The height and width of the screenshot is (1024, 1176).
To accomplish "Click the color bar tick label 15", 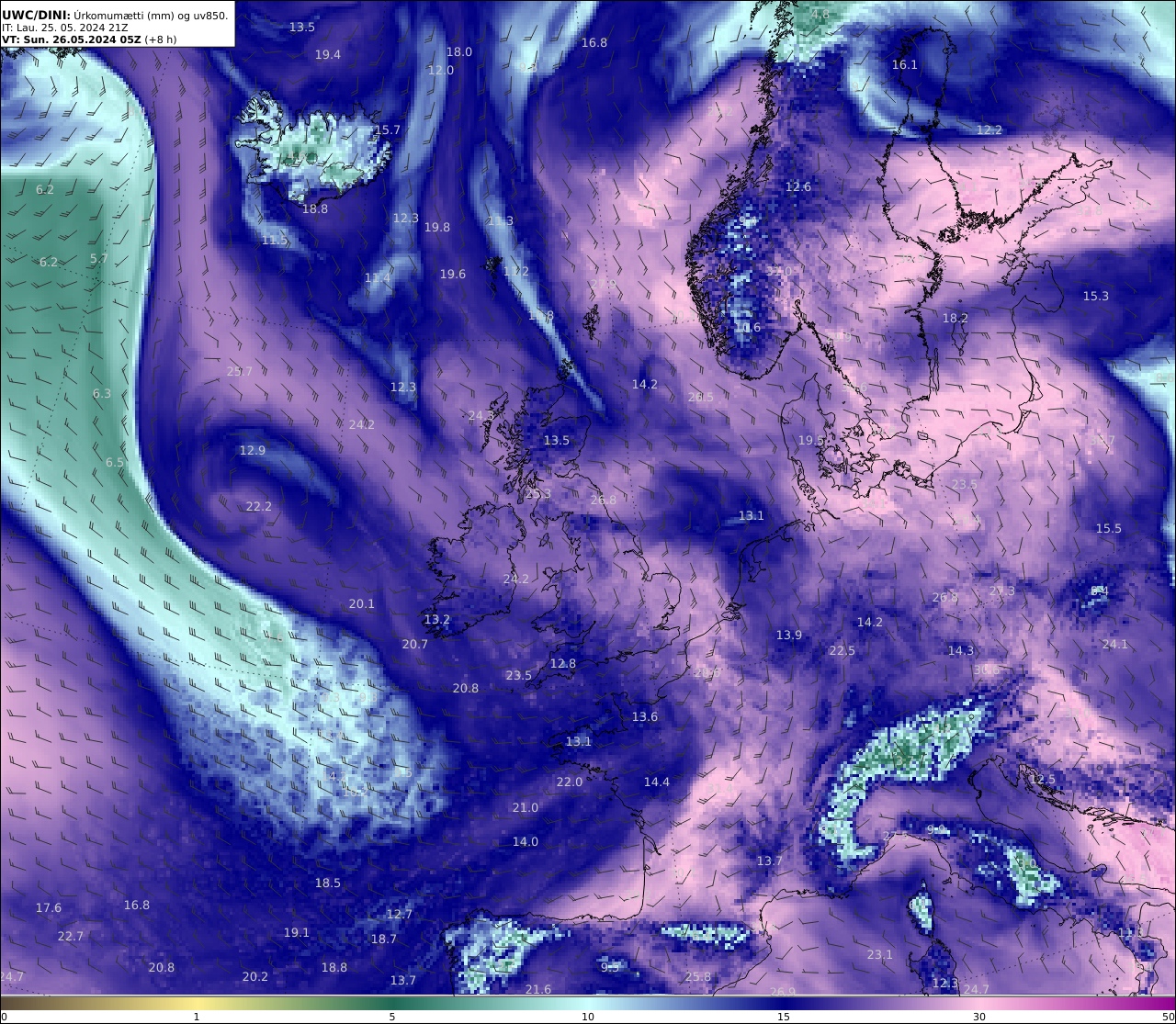I will click(784, 1017).
